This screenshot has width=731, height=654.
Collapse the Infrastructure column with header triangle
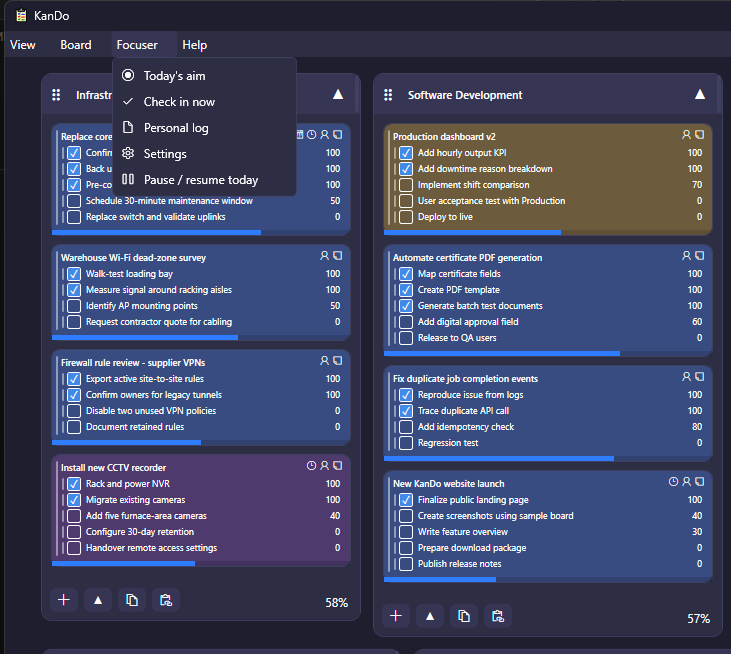point(338,95)
